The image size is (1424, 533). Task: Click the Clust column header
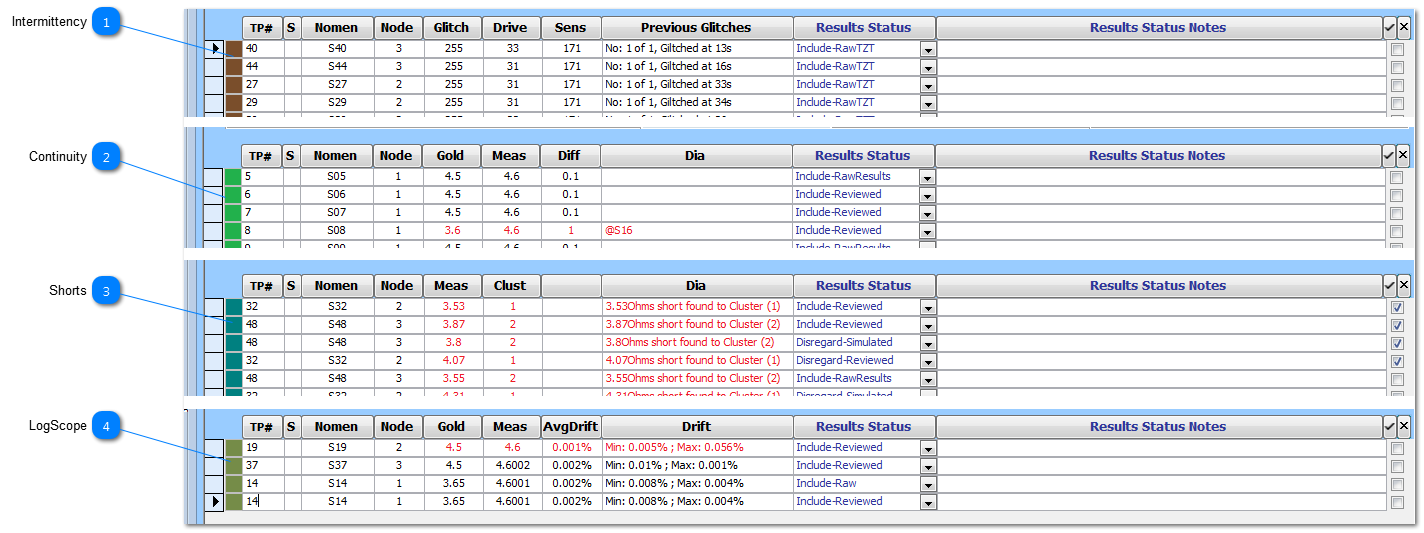tap(512, 285)
